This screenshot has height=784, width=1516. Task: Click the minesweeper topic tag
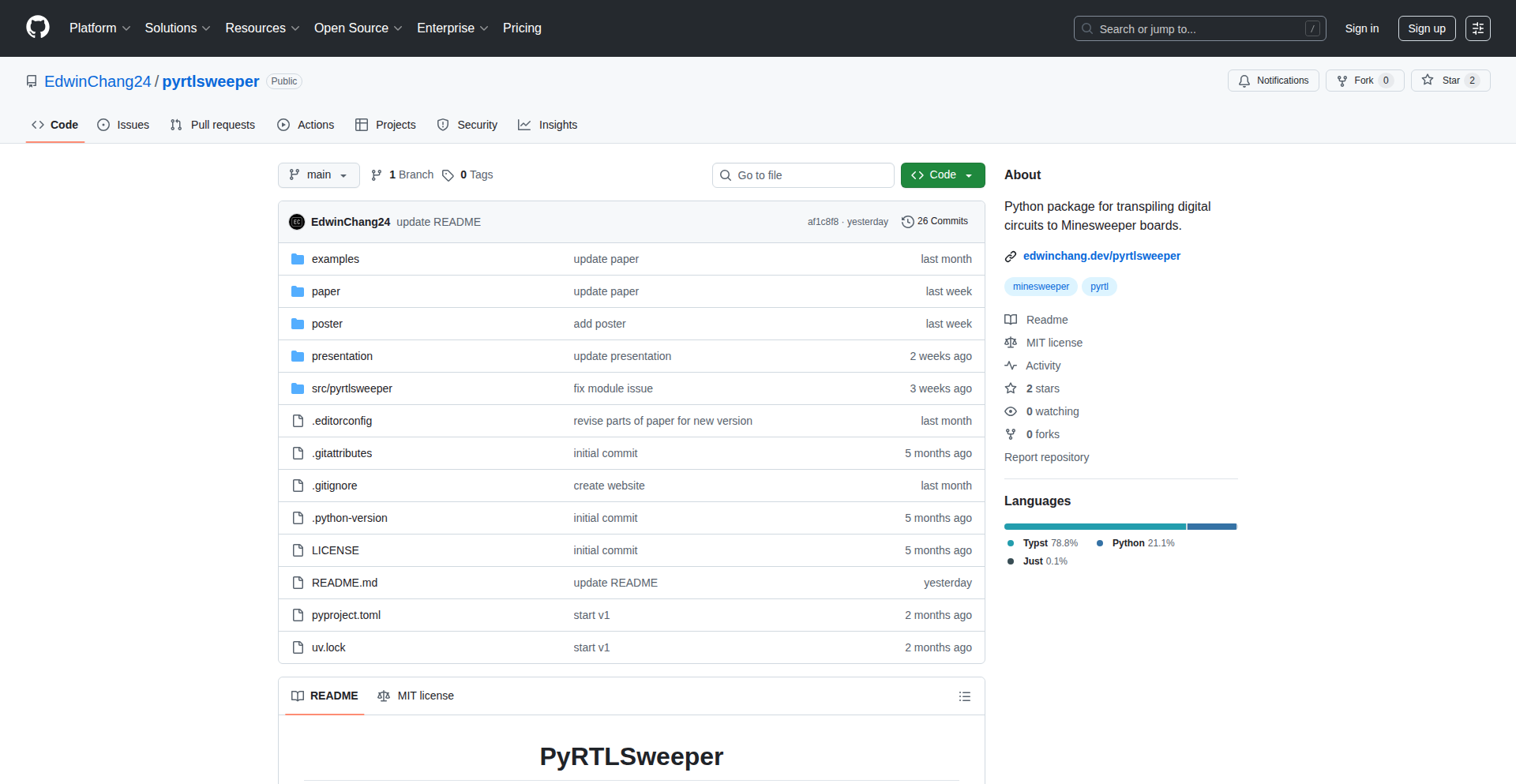pyautogui.click(x=1041, y=287)
